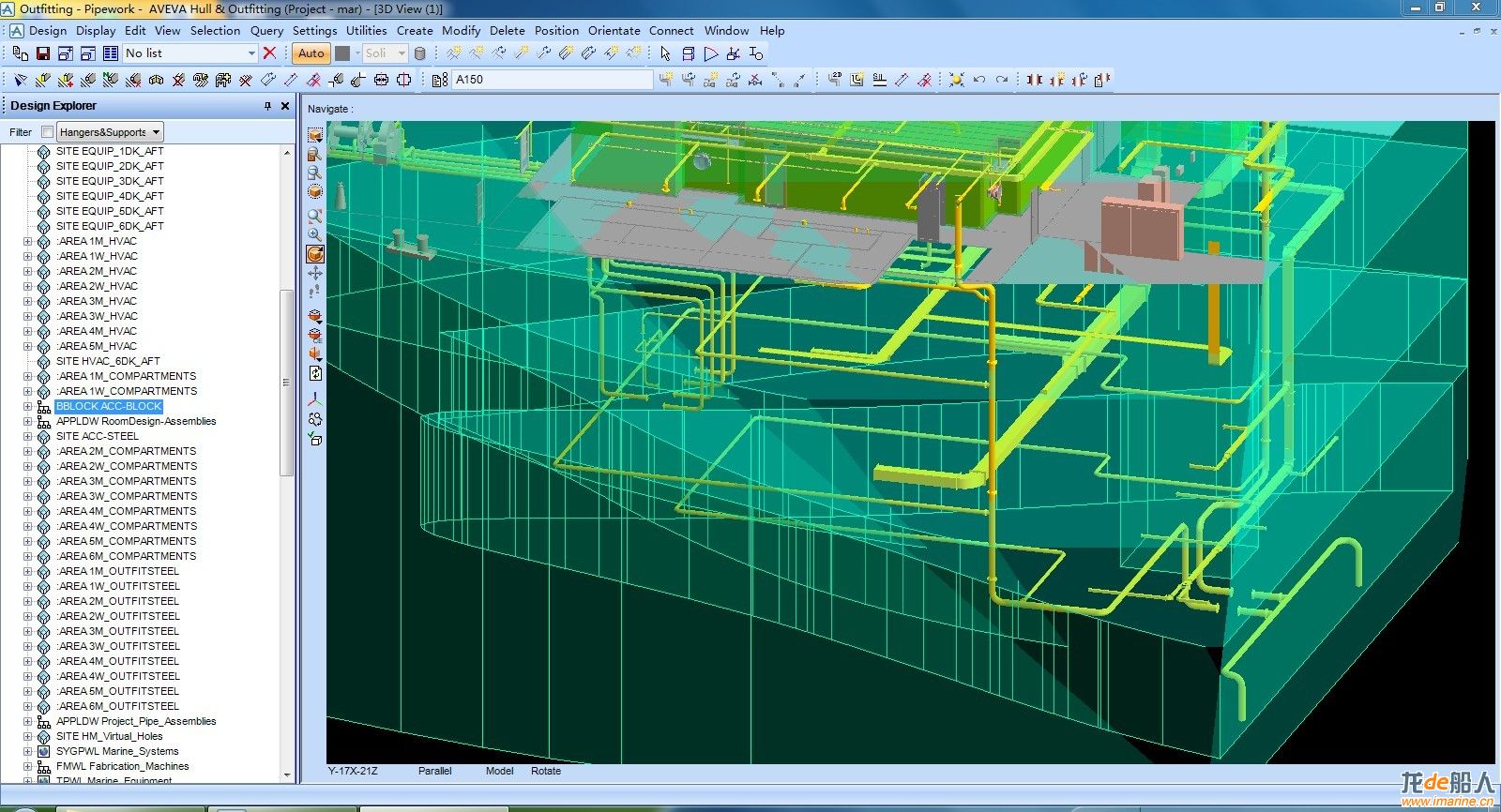Click the Y-17X-21Z view direction text
Image resolution: width=1501 pixels, height=812 pixels.
[353, 771]
